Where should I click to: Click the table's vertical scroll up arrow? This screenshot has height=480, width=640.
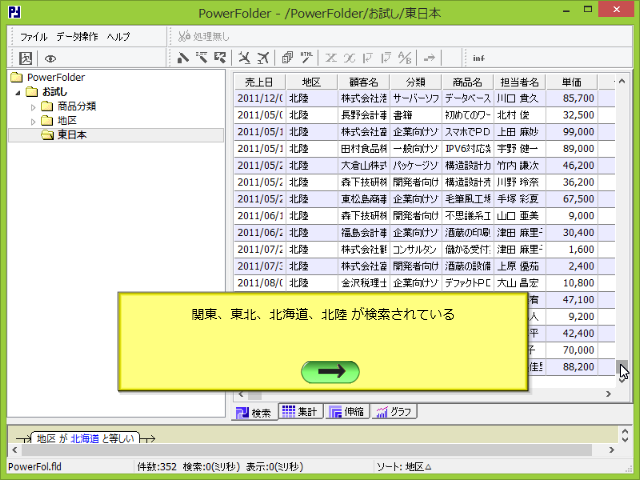(622, 81)
